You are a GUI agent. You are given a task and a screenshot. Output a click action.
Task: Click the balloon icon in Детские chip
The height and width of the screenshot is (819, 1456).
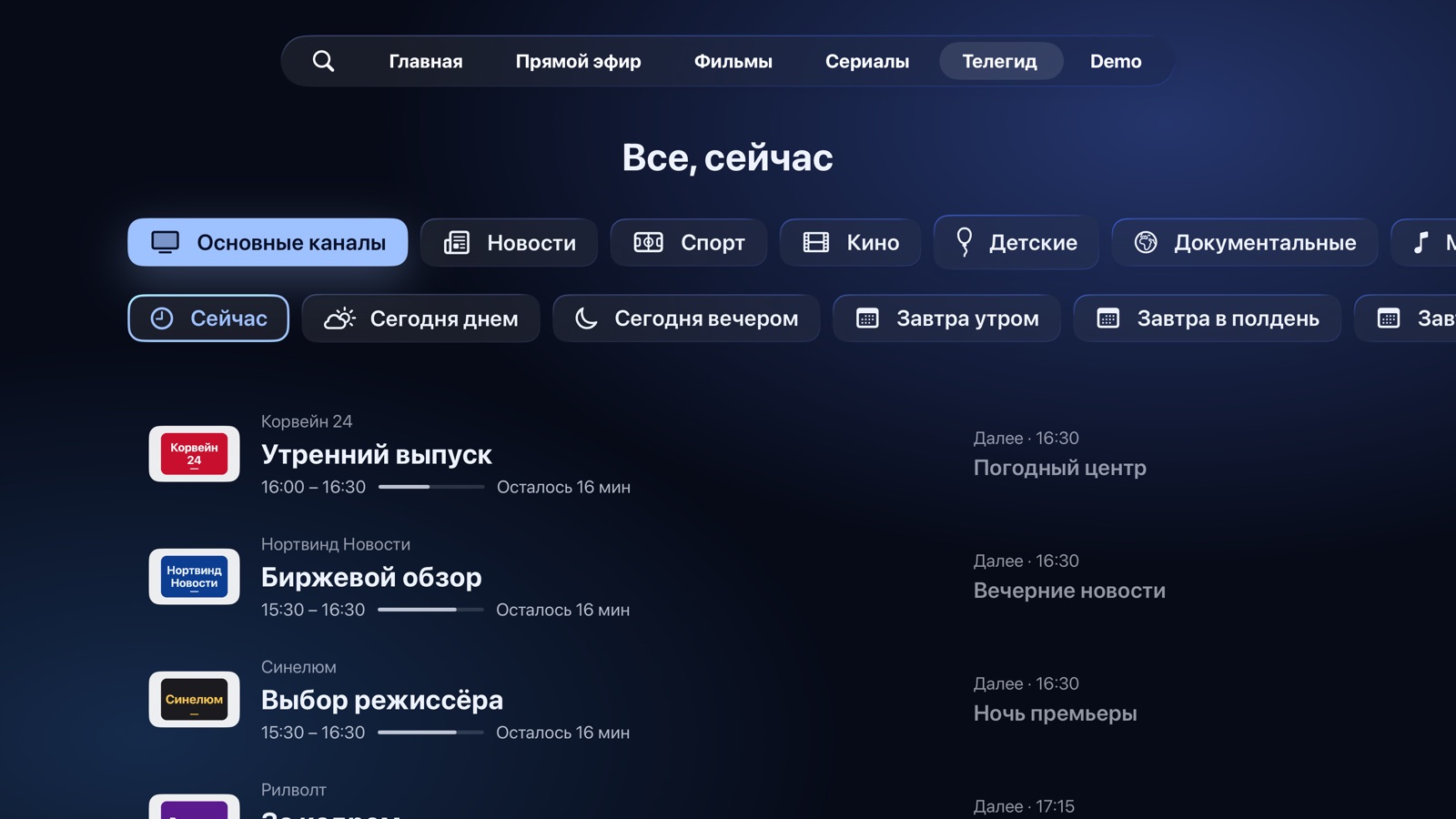[x=965, y=242]
